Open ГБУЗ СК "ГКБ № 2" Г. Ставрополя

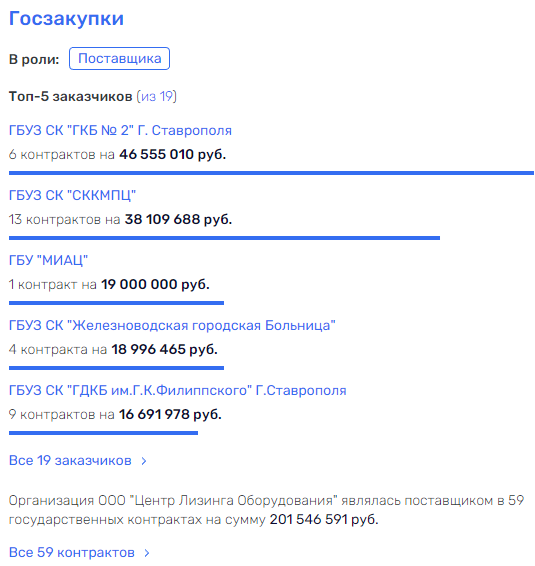coord(120,130)
